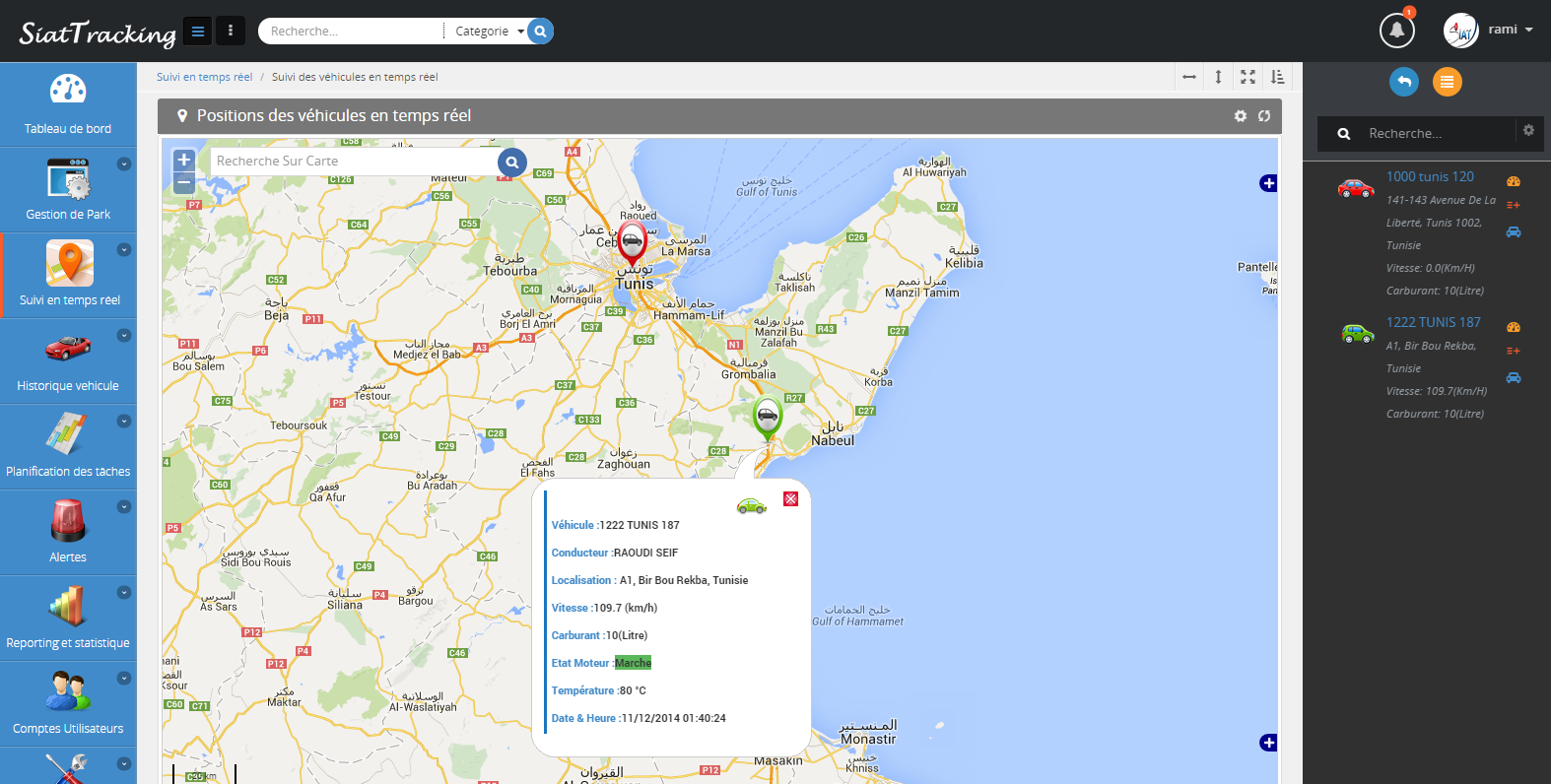Open the notifications bell

coord(1397,31)
